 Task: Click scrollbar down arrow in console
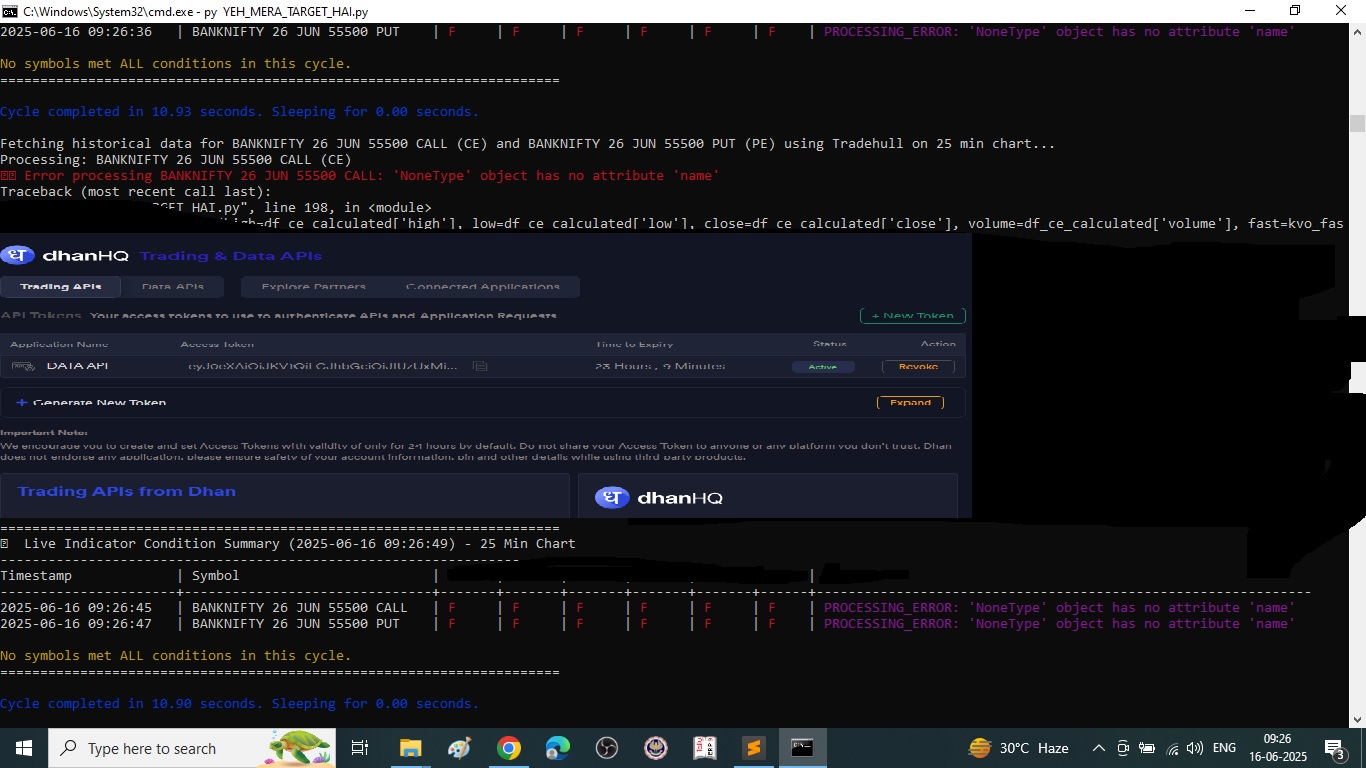pyautogui.click(x=1357, y=718)
